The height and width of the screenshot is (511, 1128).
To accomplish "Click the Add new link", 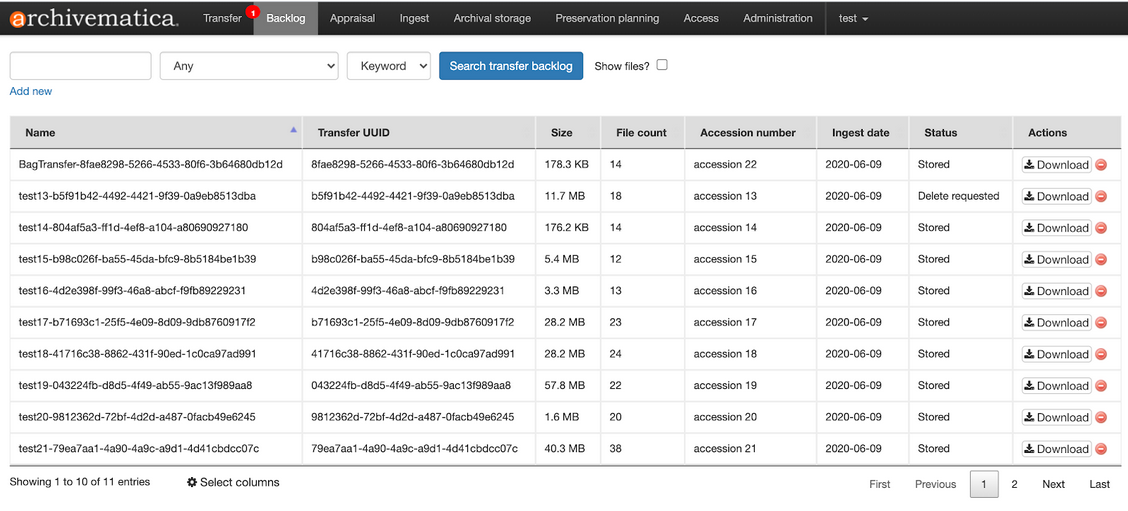I will click(31, 91).
